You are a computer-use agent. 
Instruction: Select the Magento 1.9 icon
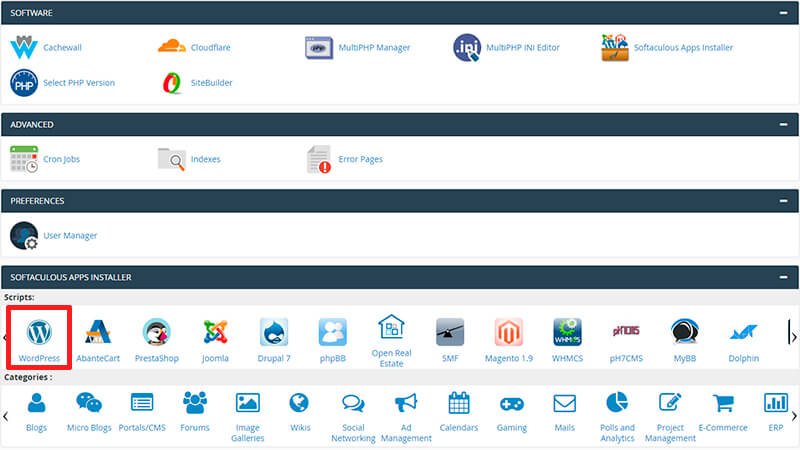click(x=509, y=332)
